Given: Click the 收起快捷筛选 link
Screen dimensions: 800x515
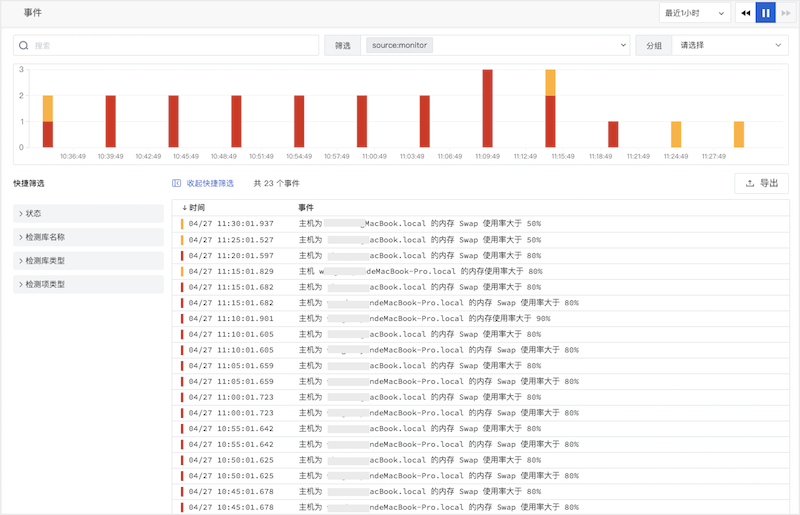Looking at the screenshot, I should [x=210, y=183].
